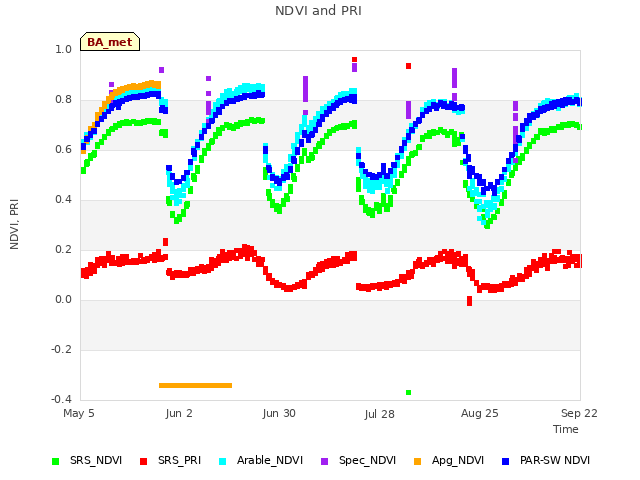Click the Apg_NDVI orange legend swatch
Screen dimensions: 640x480
tap(417, 462)
